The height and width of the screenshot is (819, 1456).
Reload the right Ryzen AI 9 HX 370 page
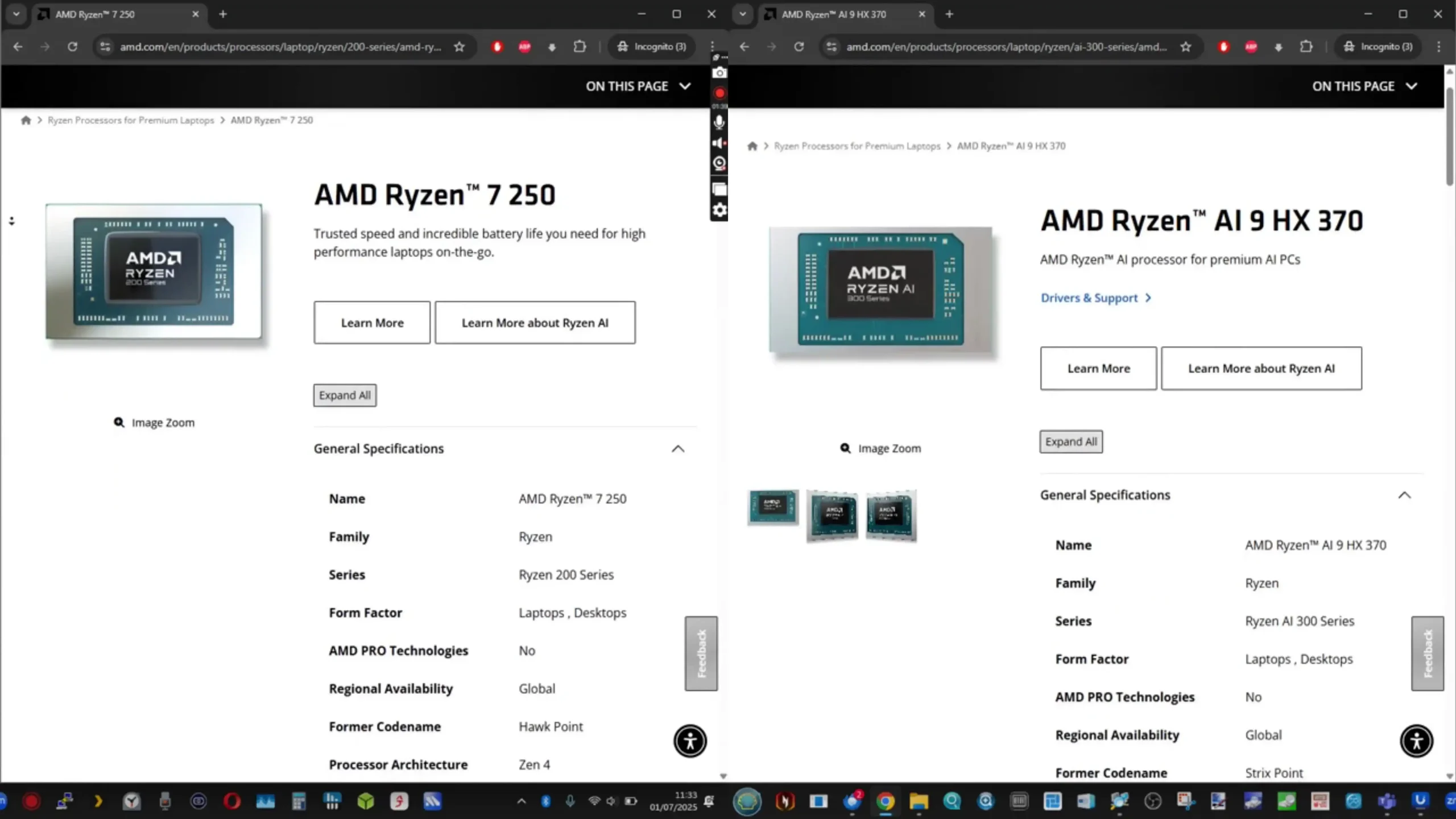[x=799, y=47]
